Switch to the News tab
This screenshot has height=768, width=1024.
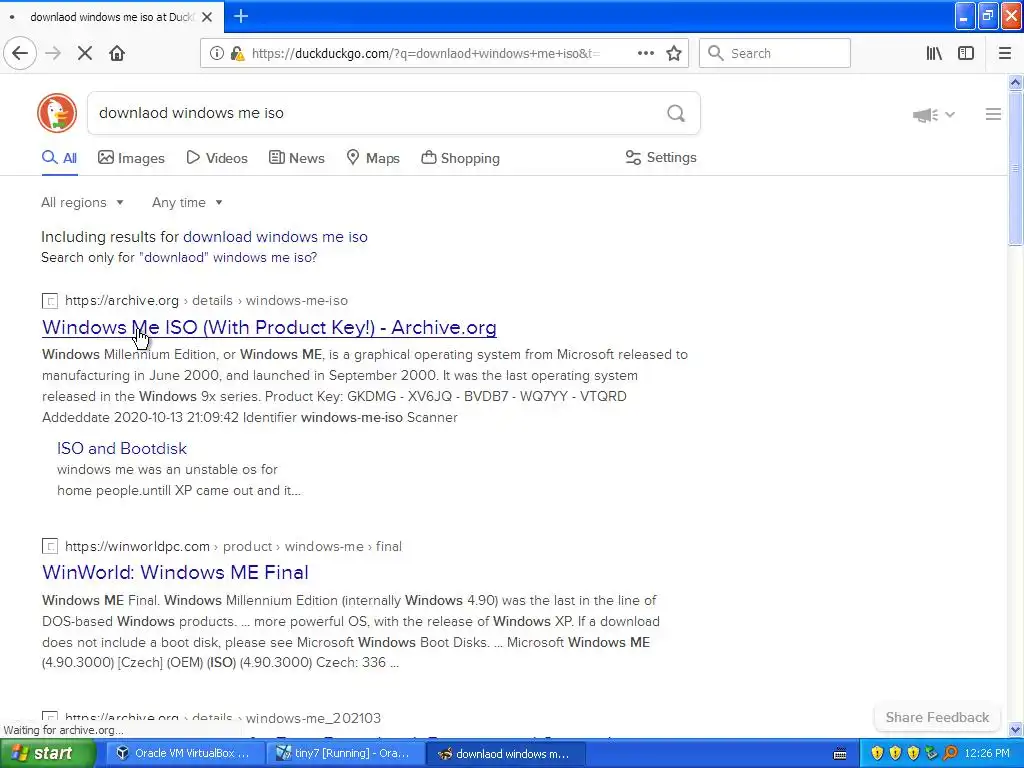coord(296,158)
